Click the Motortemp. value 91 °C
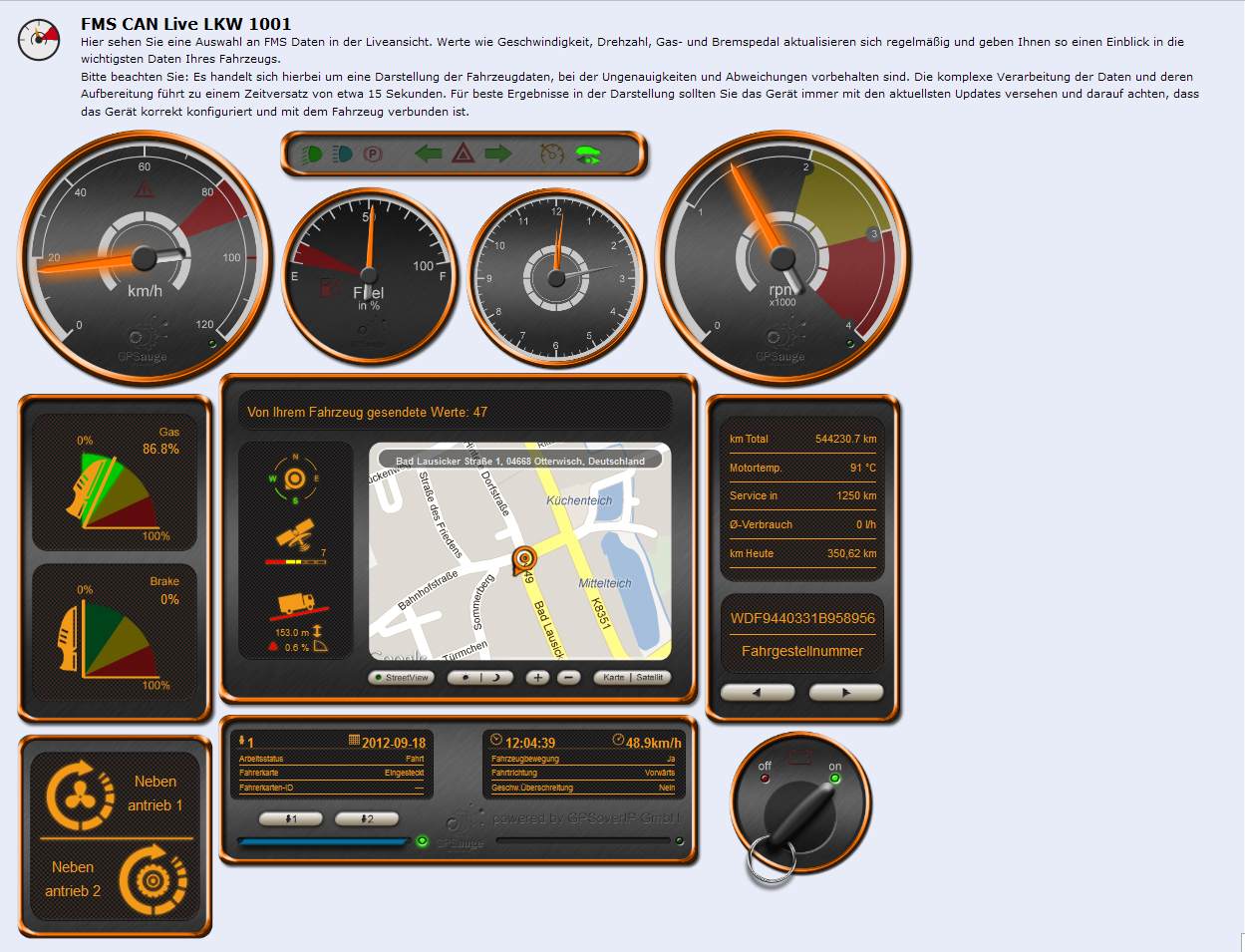Screen dimensions: 1245x952 (x=863, y=468)
